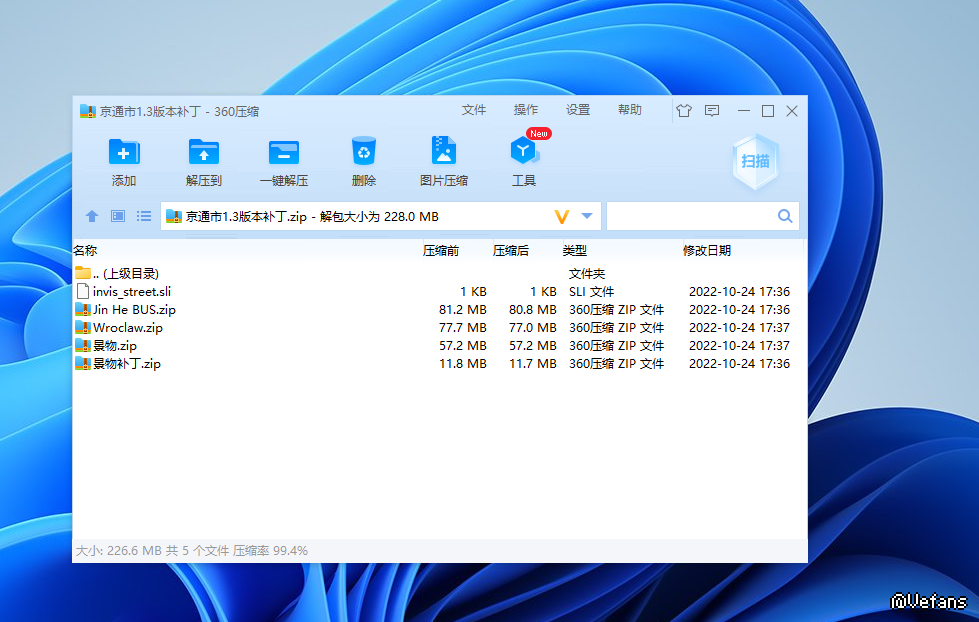Open the 设置 (Settings) menu
The image size is (979, 622).
coord(578,110)
